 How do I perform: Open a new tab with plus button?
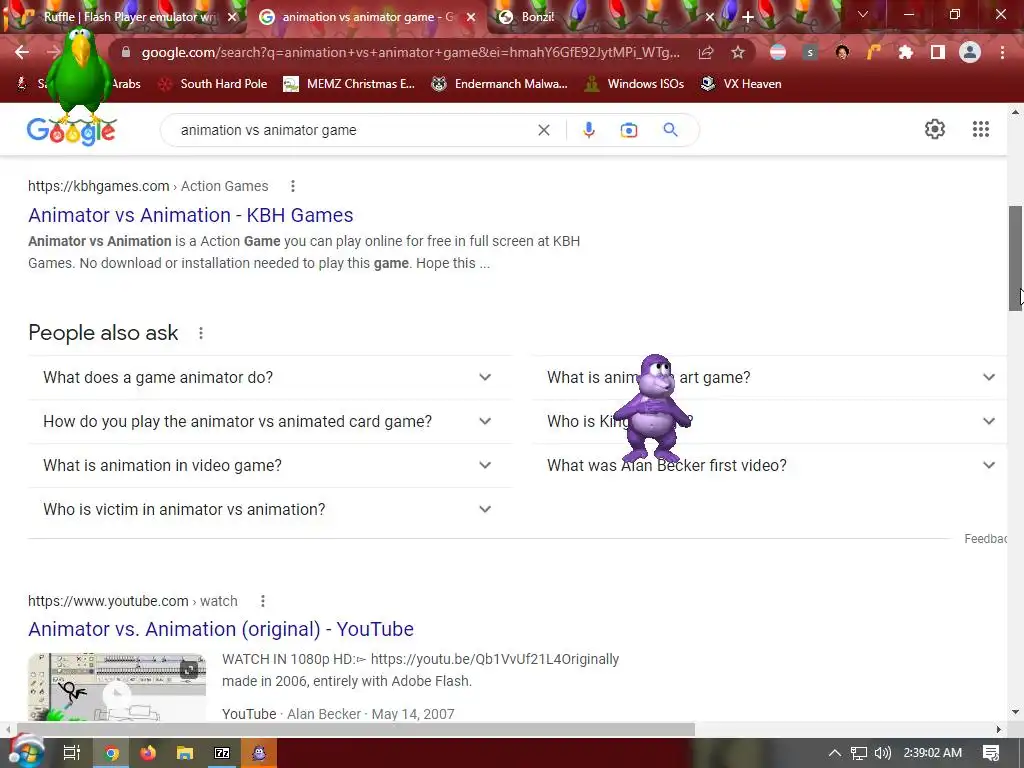[748, 17]
